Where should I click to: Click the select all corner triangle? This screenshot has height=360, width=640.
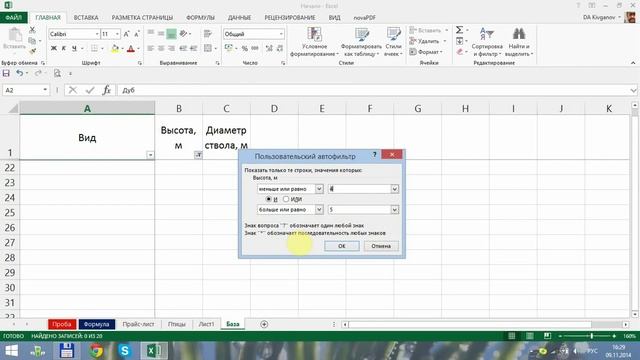[13, 109]
